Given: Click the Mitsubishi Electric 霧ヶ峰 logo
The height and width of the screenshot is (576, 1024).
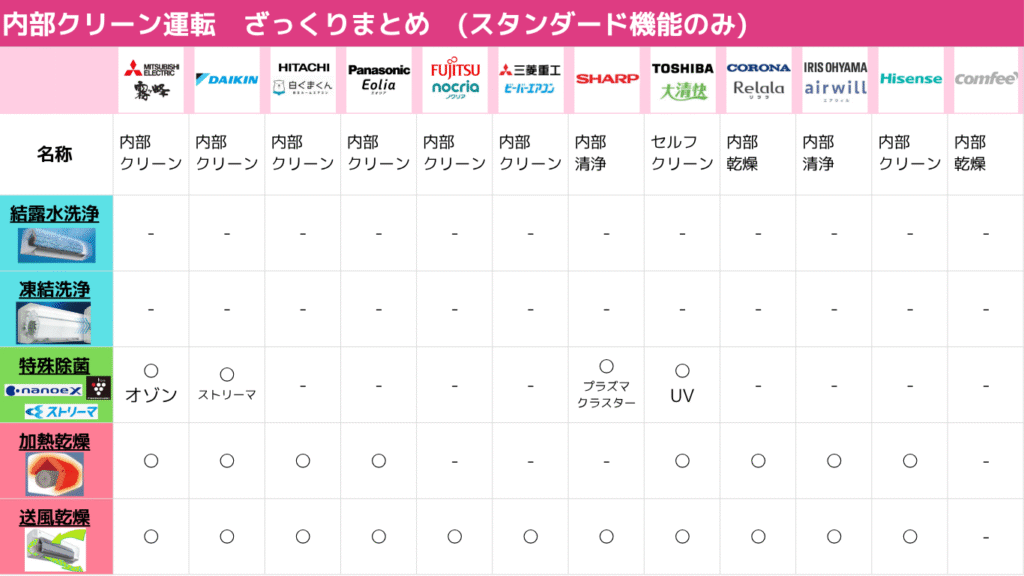Looking at the screenshot, I should (152, 80).
